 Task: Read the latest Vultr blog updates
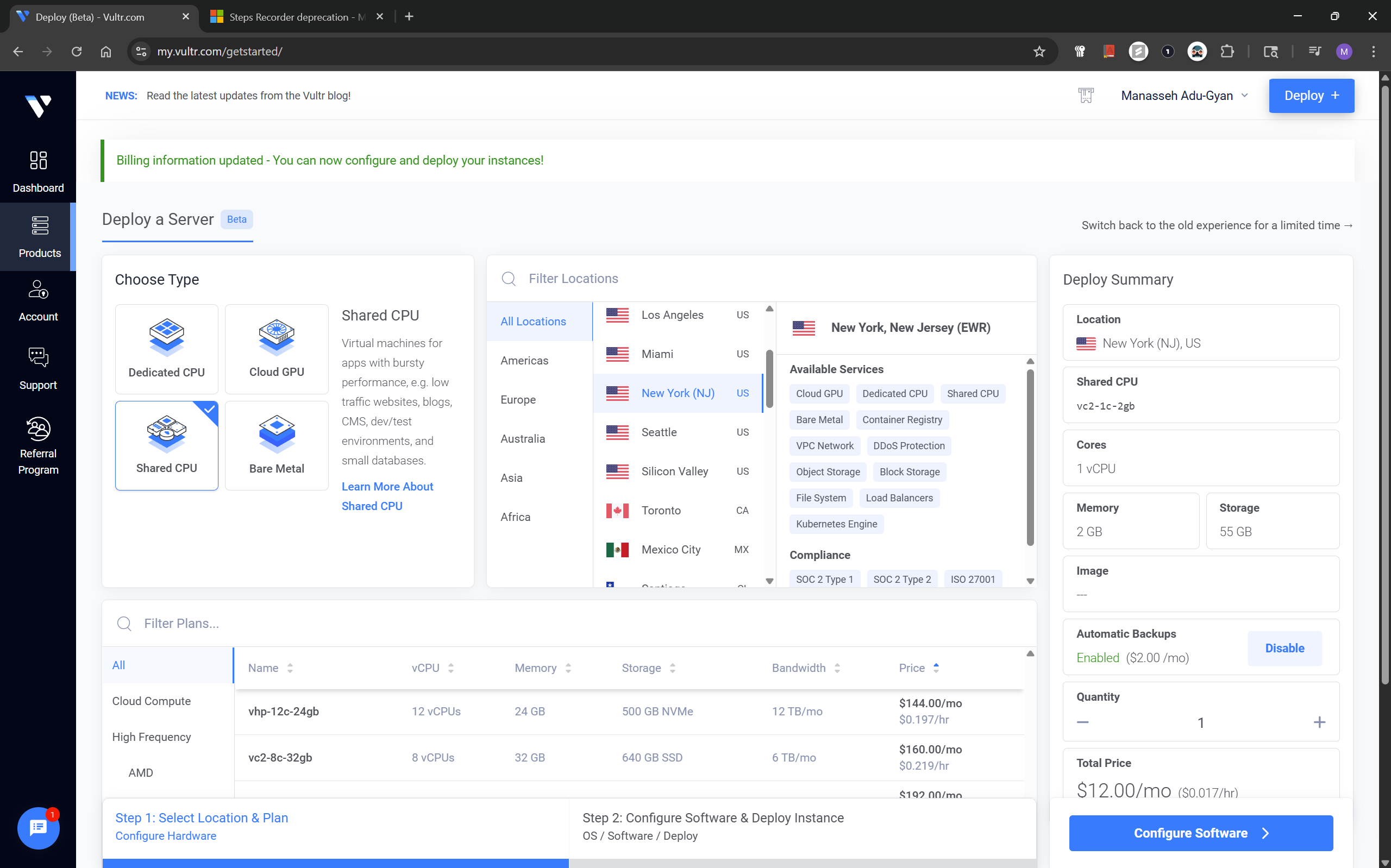pos(248,95)
